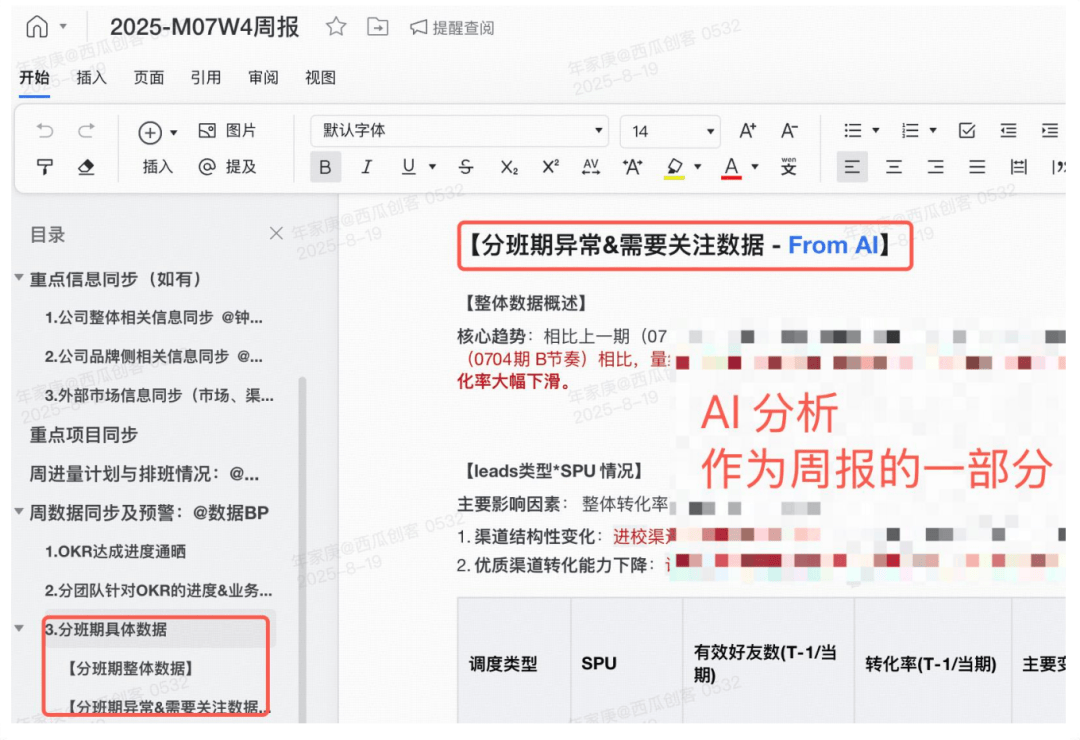Apply the yellow highlight color
1080x740 pixels.
(675, 167)
